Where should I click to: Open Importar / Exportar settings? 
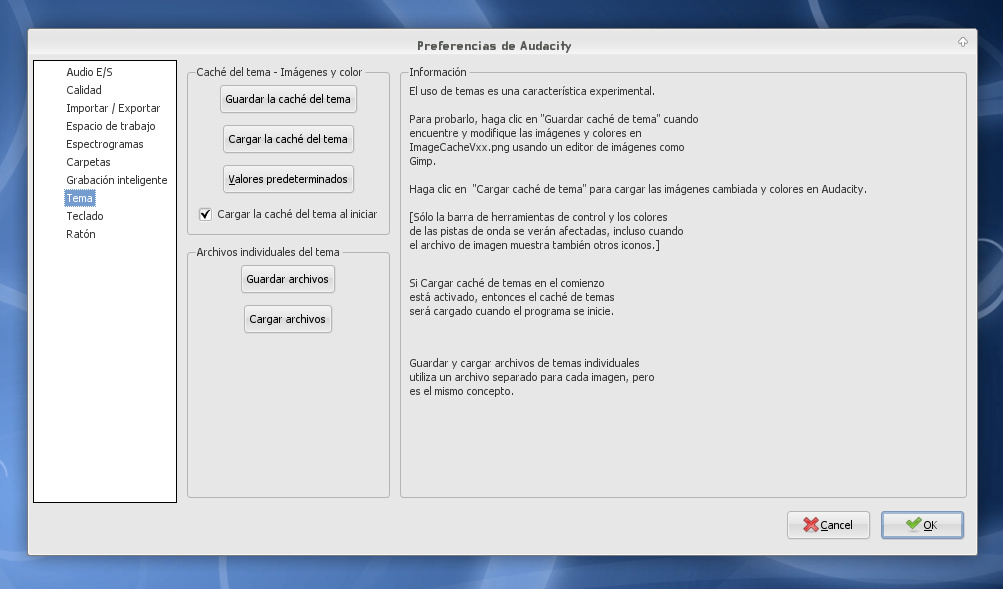pyautogui.click(x=113, y=108)
